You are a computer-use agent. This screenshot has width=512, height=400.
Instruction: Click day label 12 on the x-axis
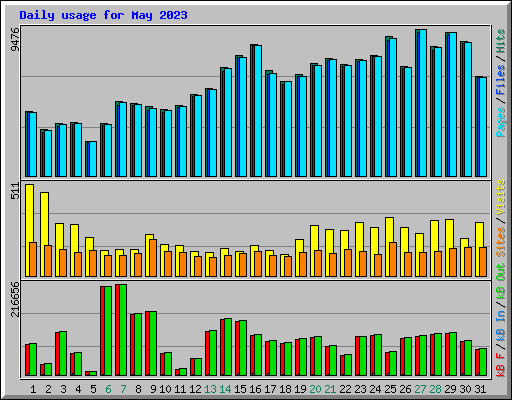click(195, 389)
